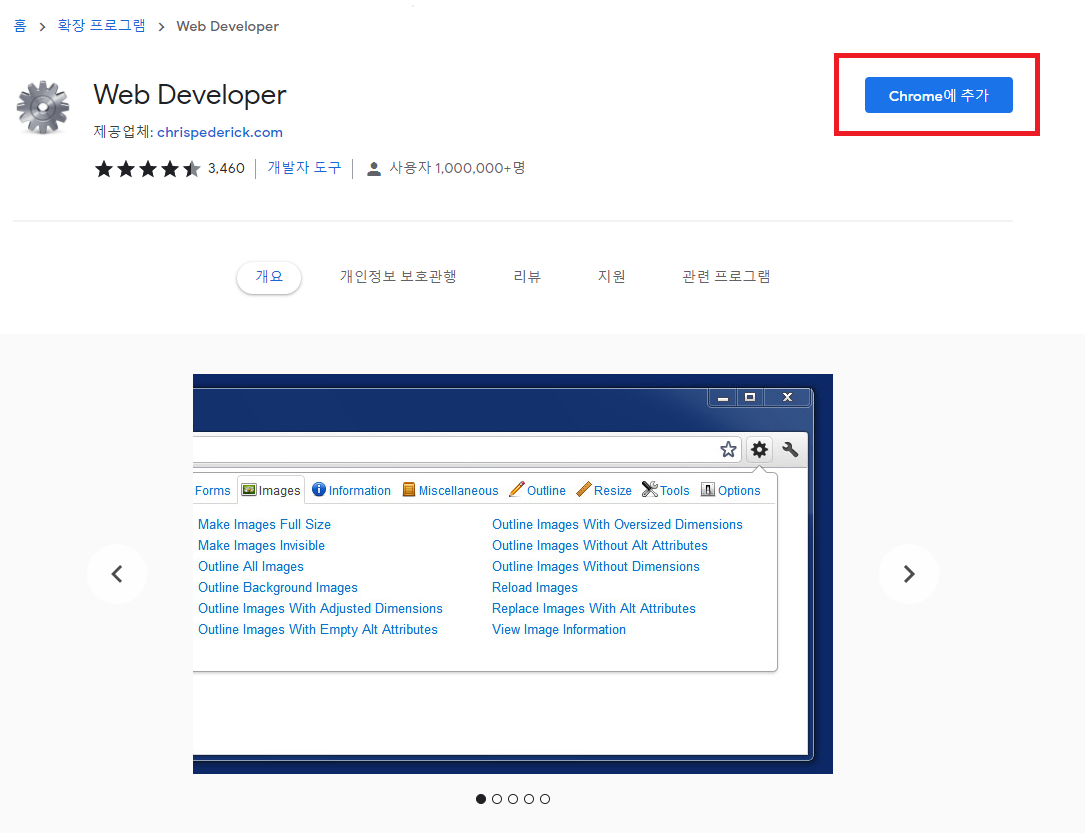Select the second carousel dot

(x=497, y=799)
